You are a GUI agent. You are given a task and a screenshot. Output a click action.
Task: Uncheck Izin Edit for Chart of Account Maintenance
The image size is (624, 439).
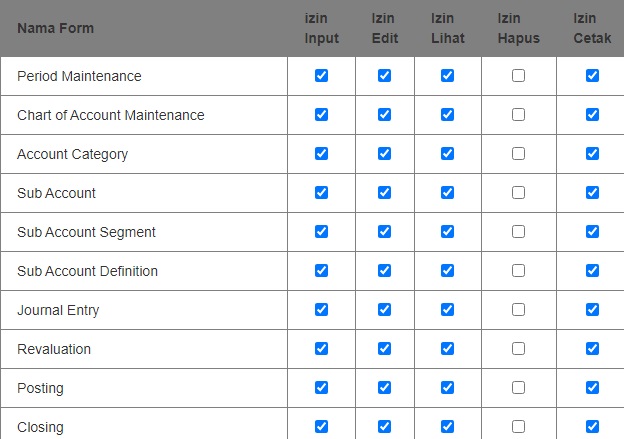[384, 115]
